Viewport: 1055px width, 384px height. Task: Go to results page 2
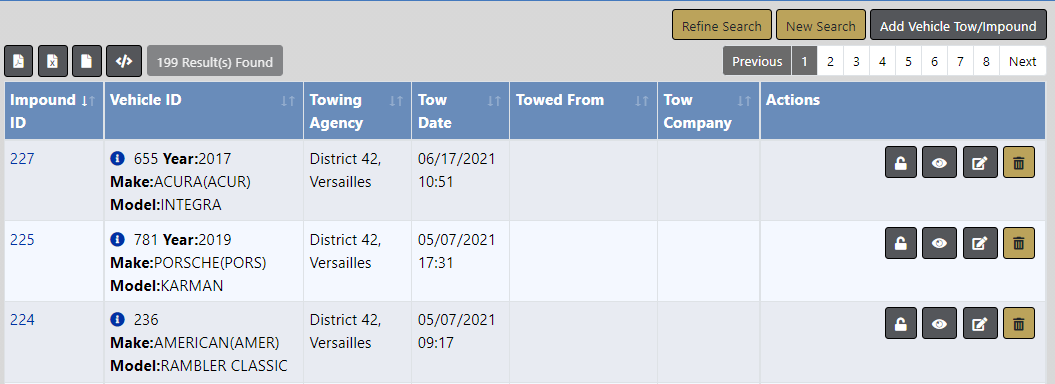click(830, 61)
